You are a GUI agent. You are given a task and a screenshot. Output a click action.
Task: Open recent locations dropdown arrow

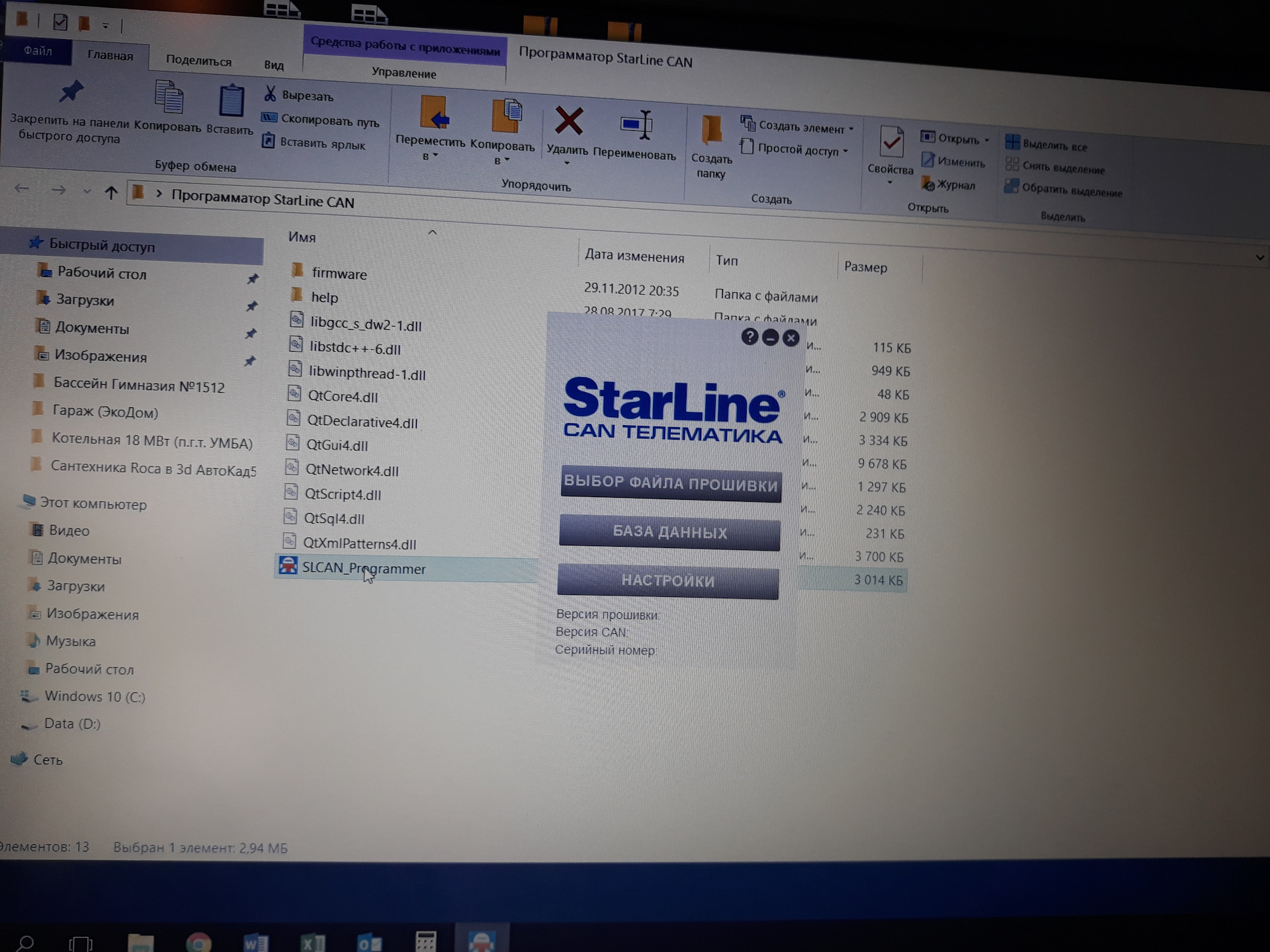pos(87,192)
